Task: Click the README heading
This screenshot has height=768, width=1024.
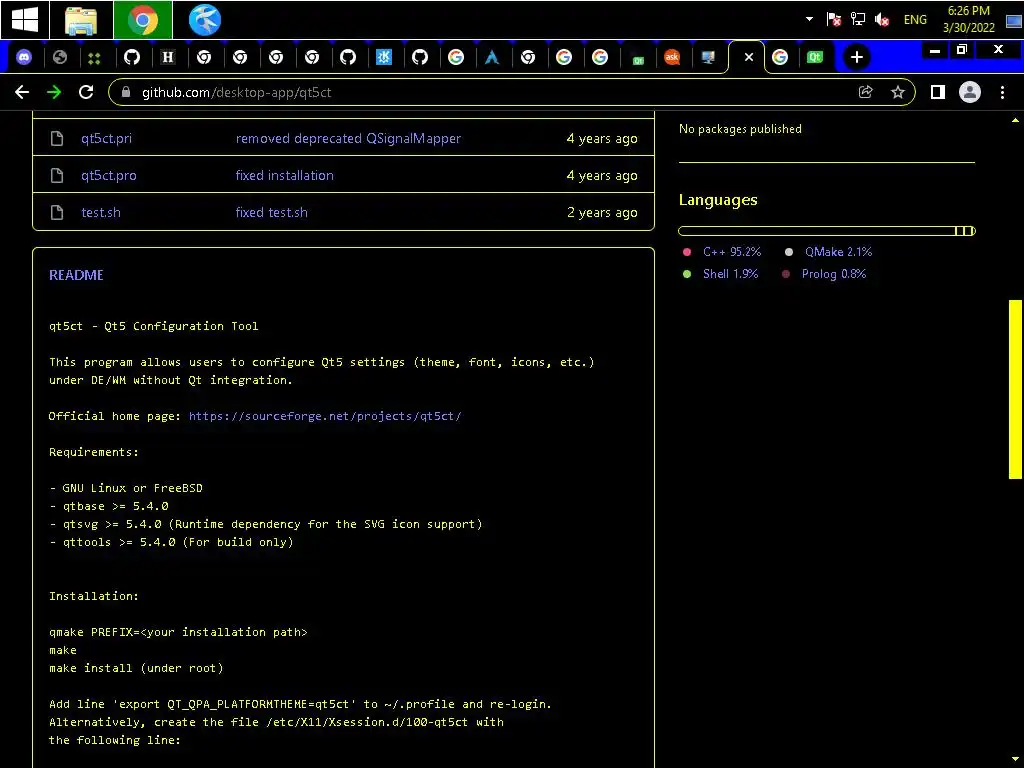Action: [x=76, y=275]
